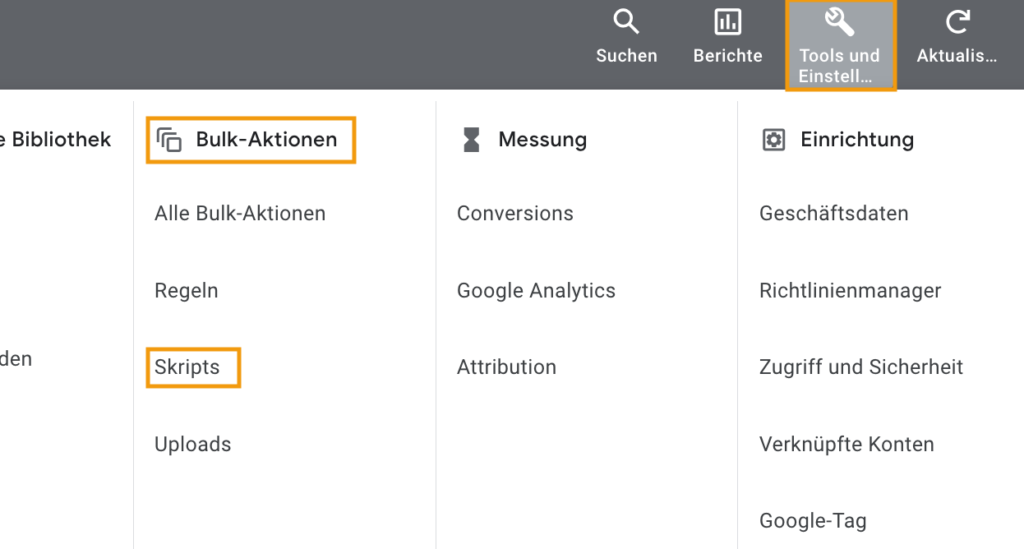This screenshot has height=549, width=1024.
Task: Open Zugriff und Sicherheit
Action: pos(861,367)
